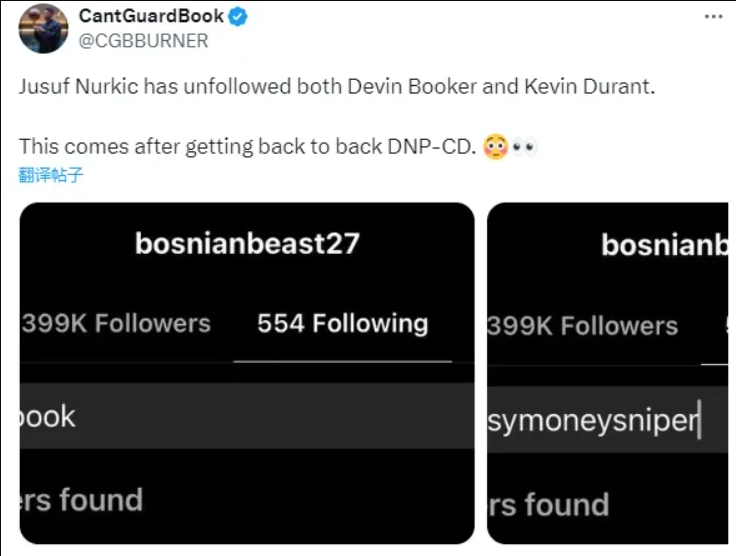Switch to left image's 399K Followers tab
The height and width of the screenshot is (556, 736).
116,323
